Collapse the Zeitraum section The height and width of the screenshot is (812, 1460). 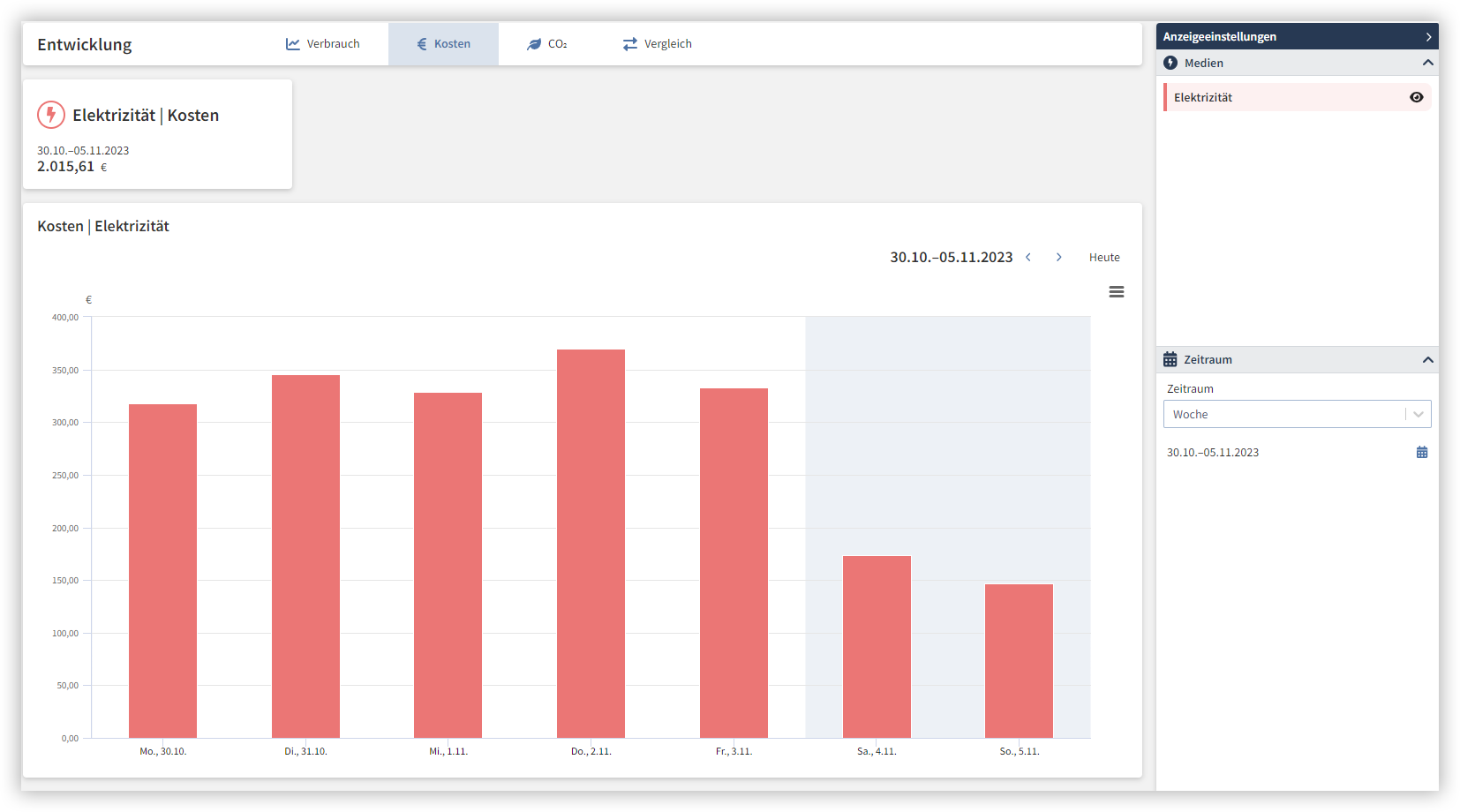click(1427, 360)
